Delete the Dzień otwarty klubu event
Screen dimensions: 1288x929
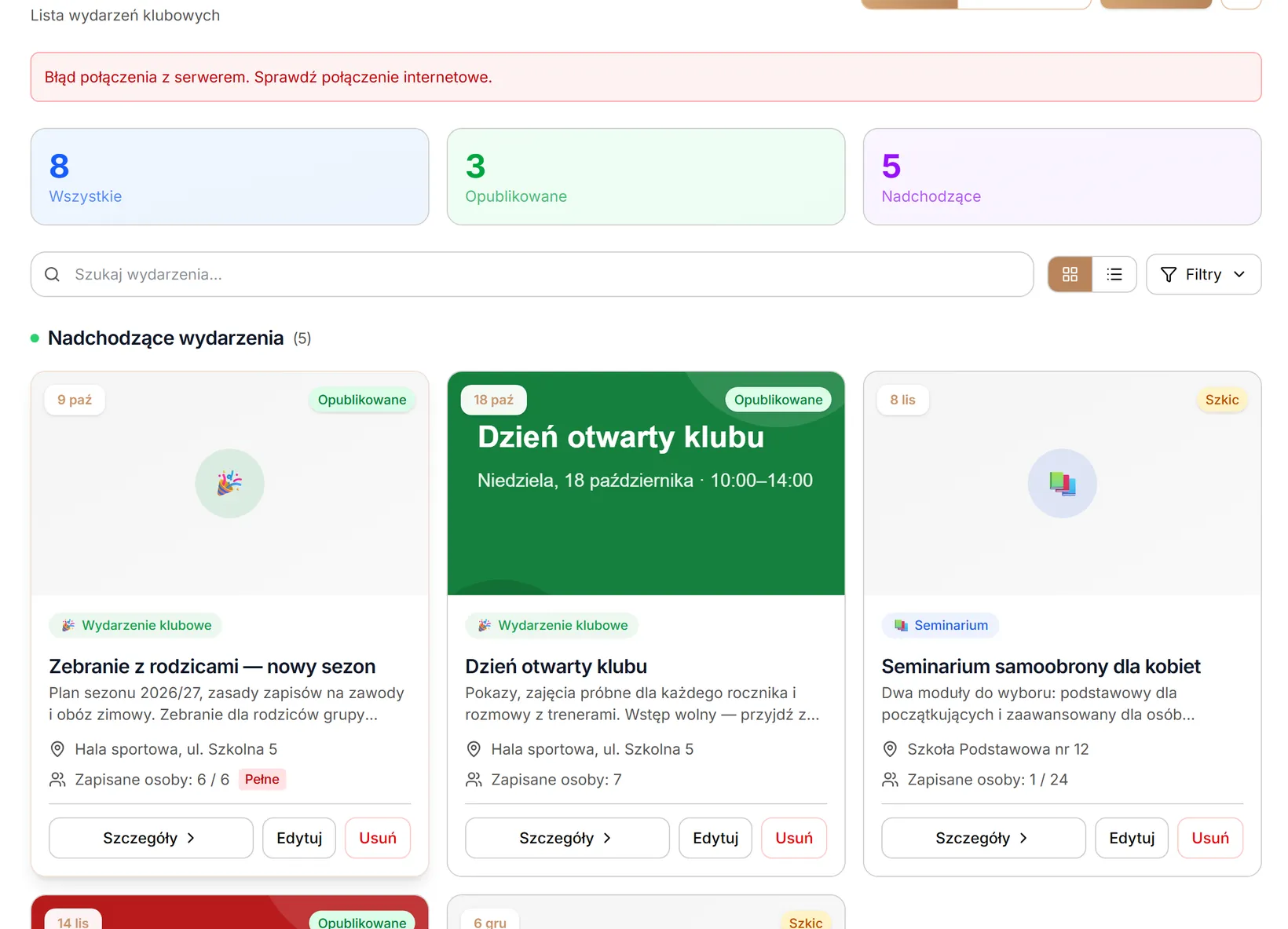coord(794,838)
